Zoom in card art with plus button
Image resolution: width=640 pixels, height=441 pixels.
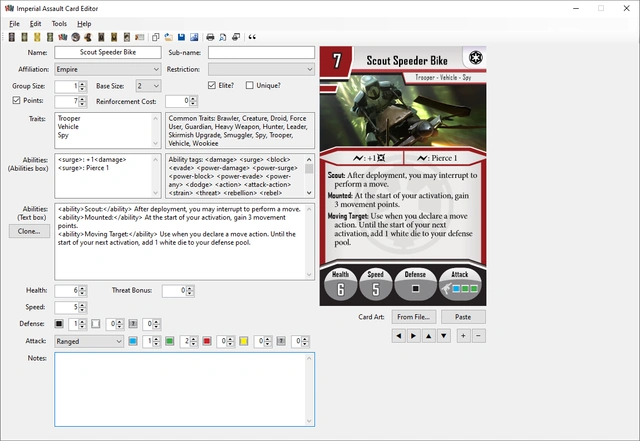(463, 336)
